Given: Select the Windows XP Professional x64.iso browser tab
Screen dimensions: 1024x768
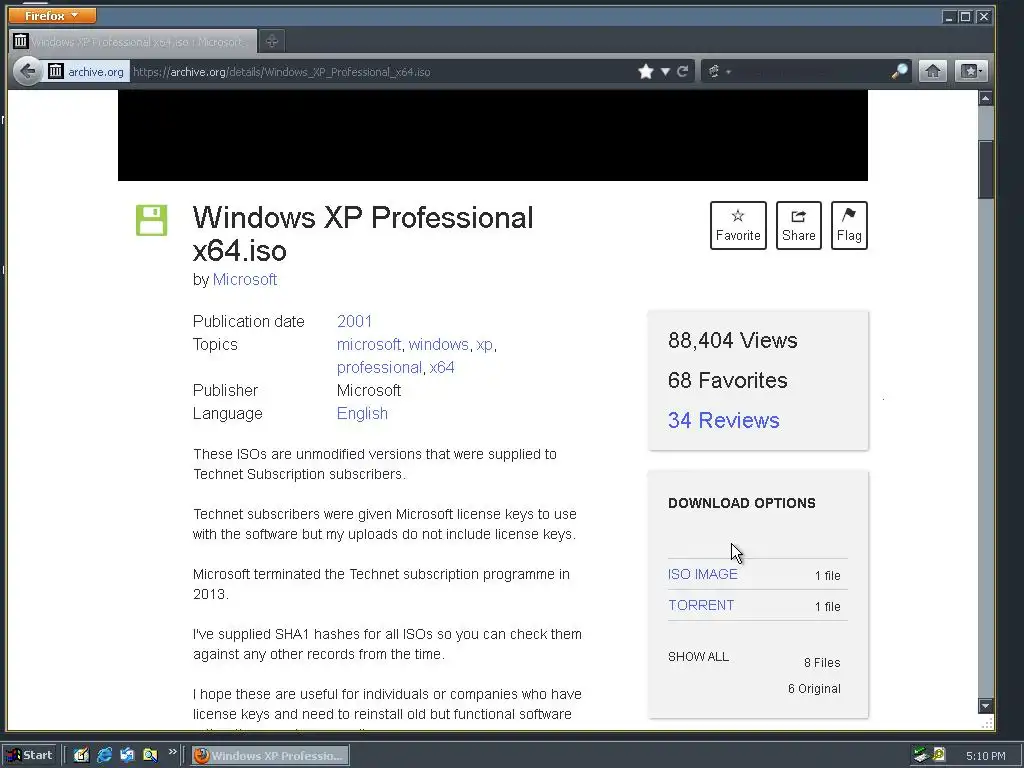Looking at the screenshot, I should pos(133,42).
